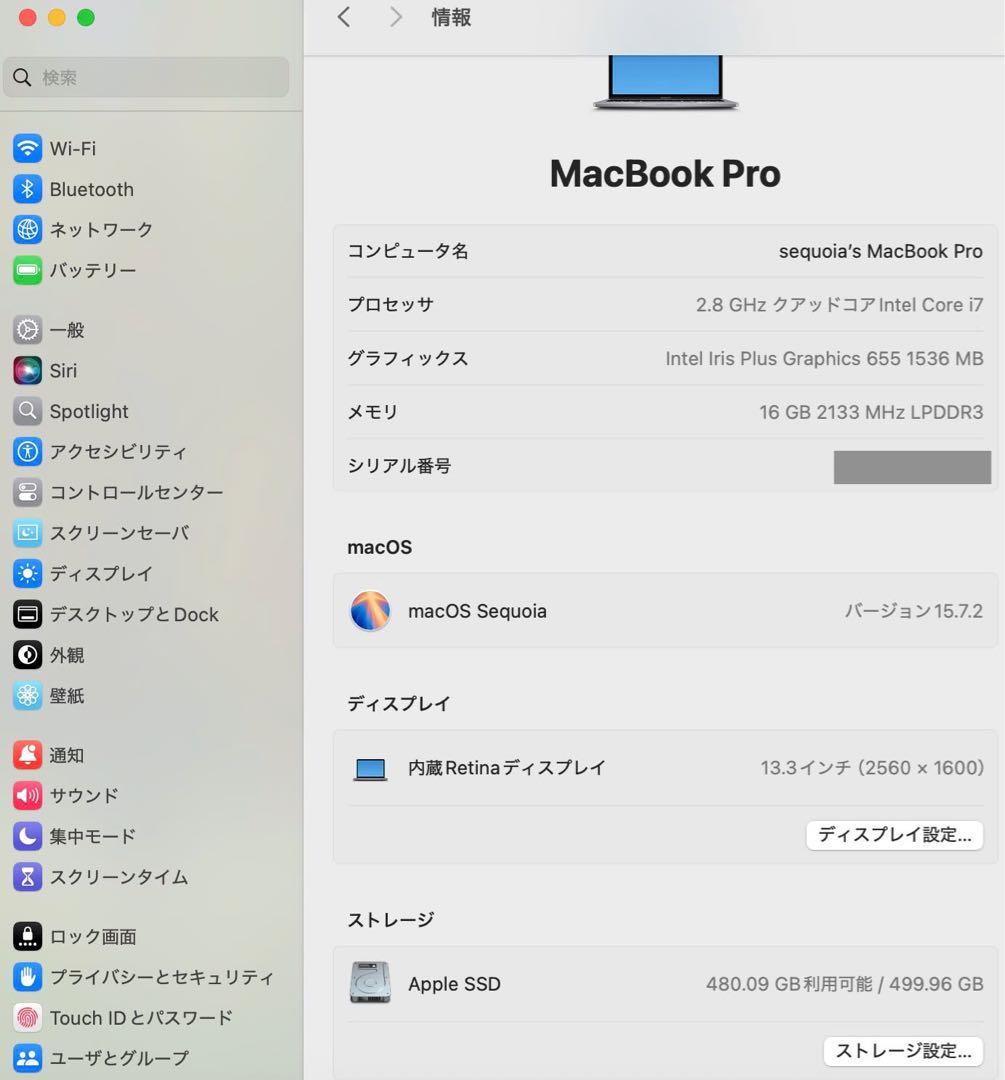1005x1080 pixels.
Task: Open ロック画面 settings
Action: click(28, 936)
